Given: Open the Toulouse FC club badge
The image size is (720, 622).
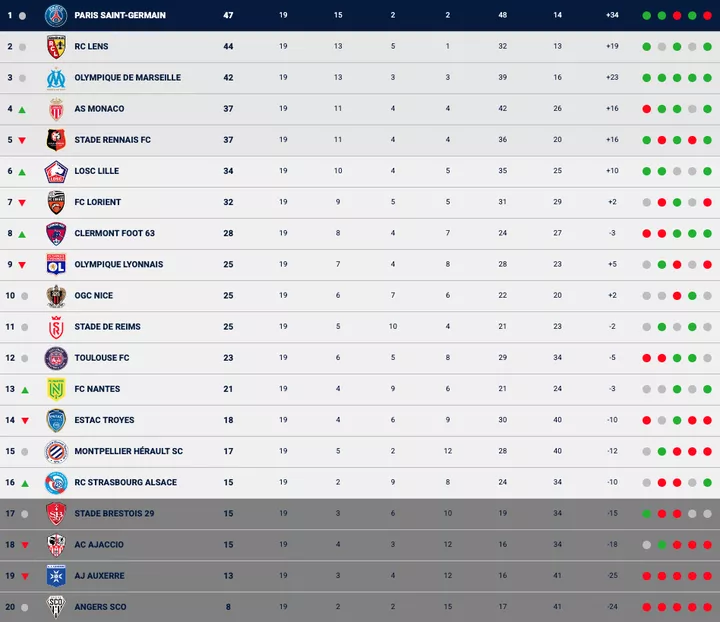Looking at the screenshot, I should pos(56,358).
